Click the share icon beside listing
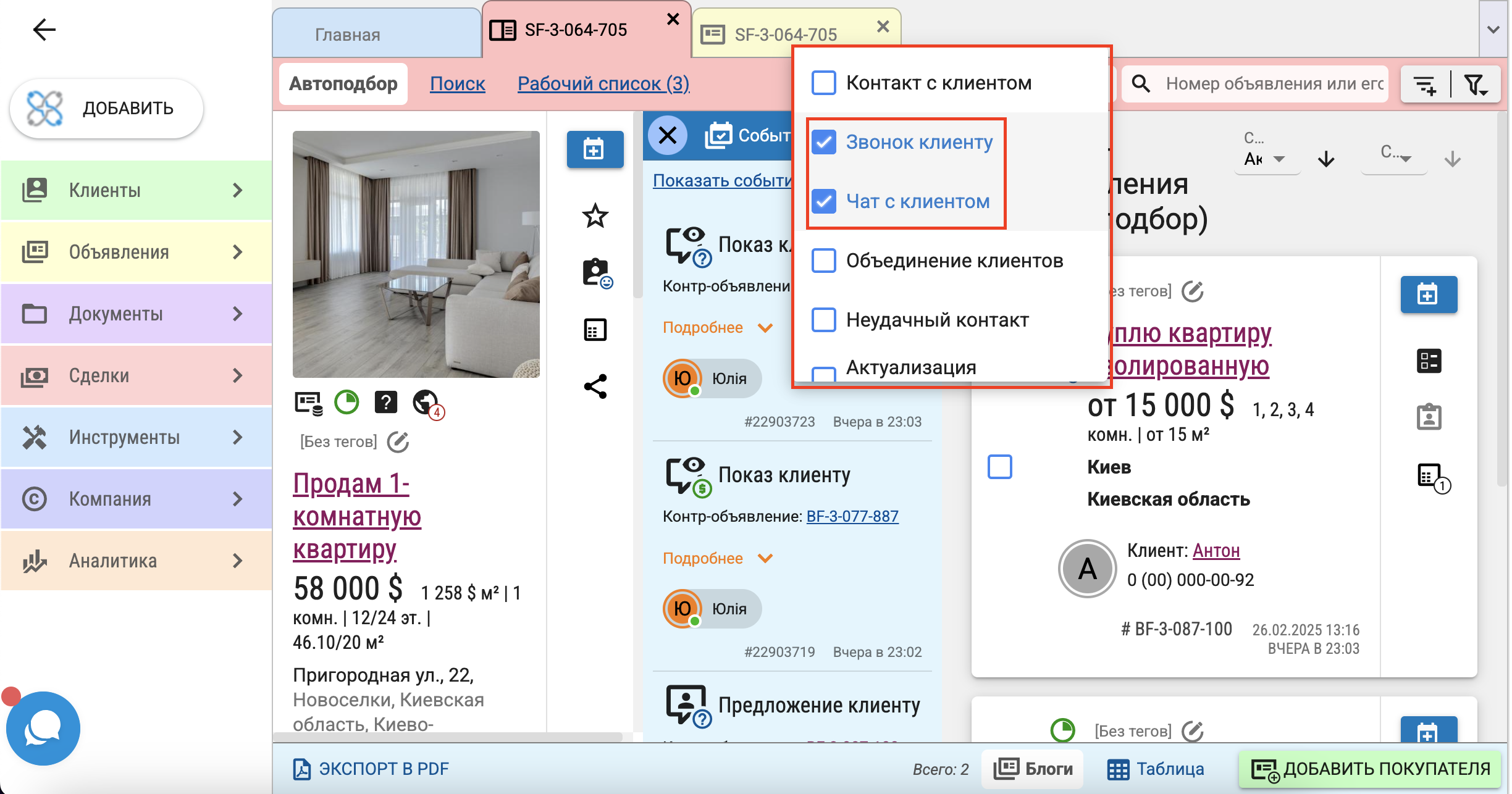Viewport: 1512px width, 794px height. [595, 387]
